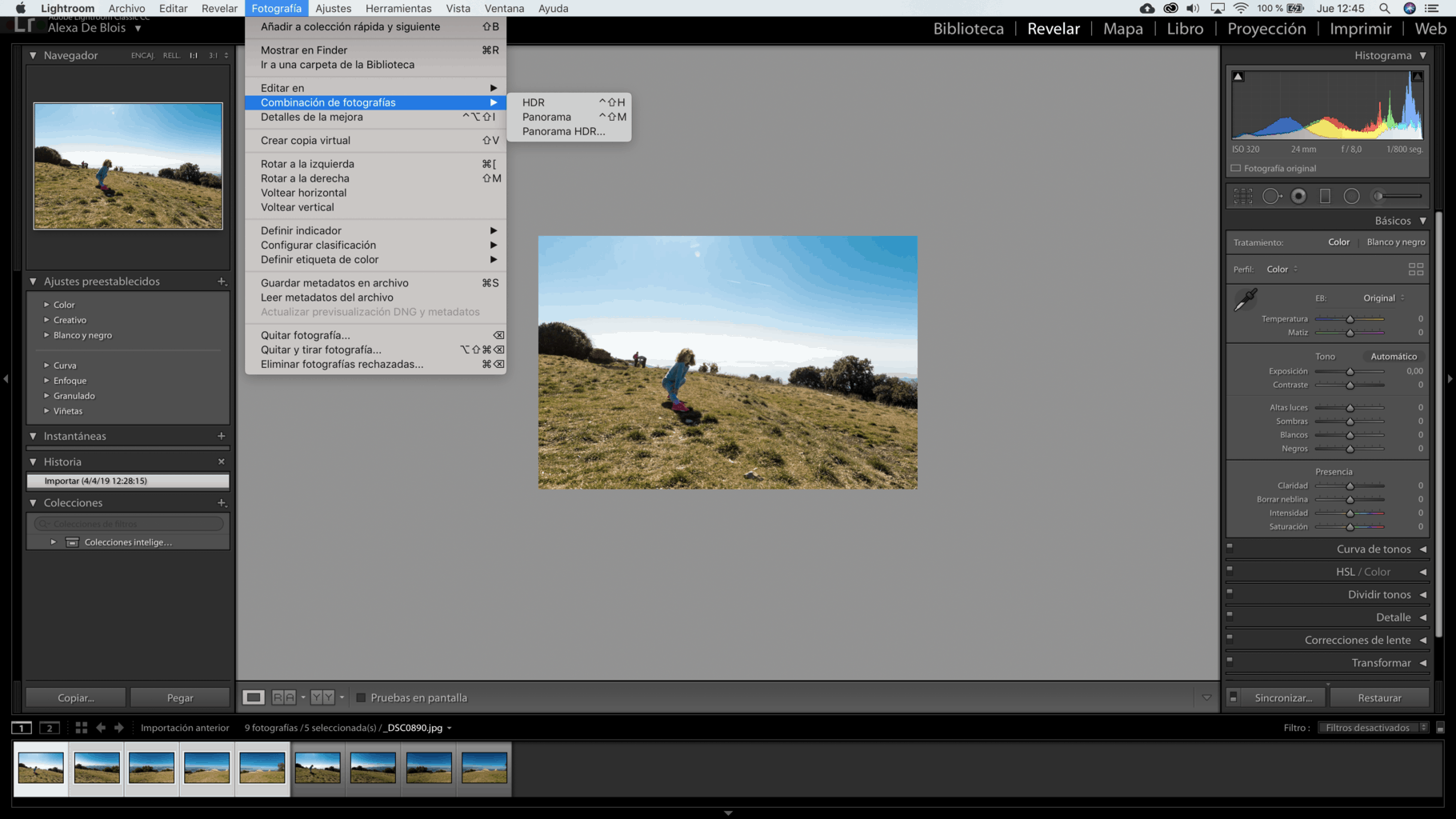The height and width of the screenshot is (819, 1456).
Task: Open the Apple menu
Action: pyautogui.click(x=21, y=8)
